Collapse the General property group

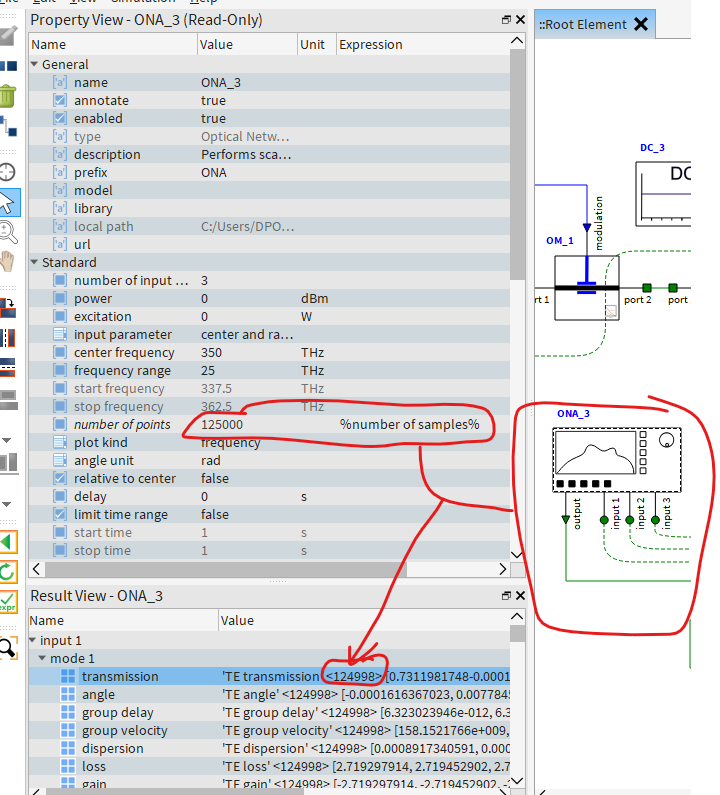tap(34, 64)
